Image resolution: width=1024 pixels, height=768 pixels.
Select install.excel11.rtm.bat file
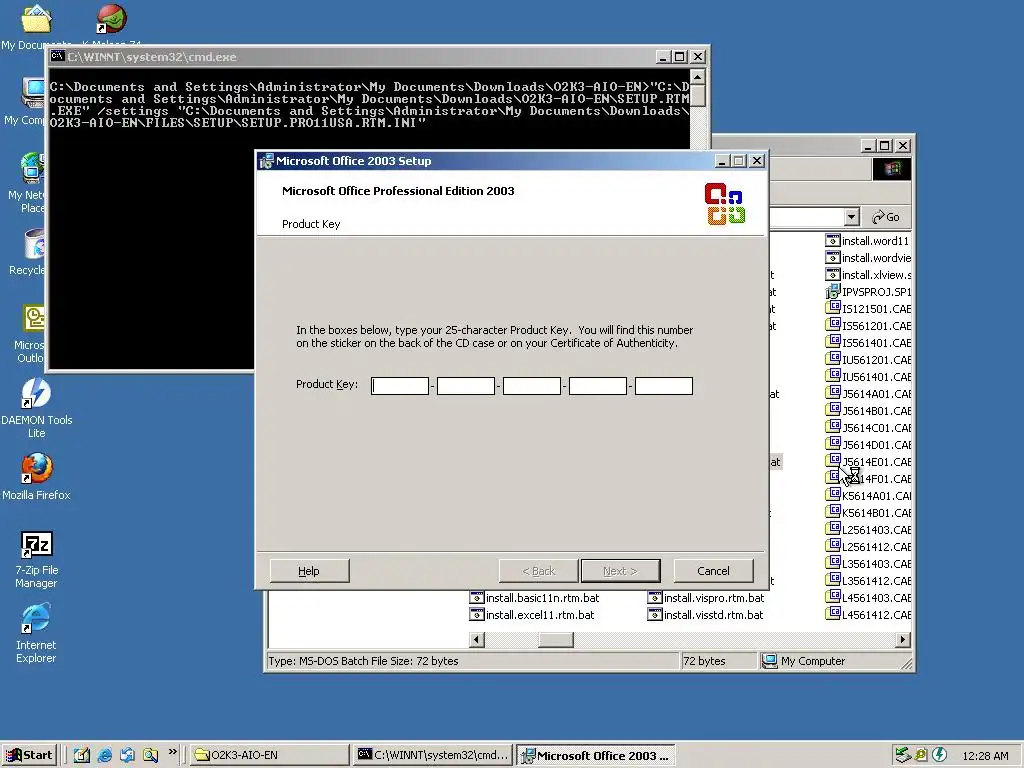532,615
